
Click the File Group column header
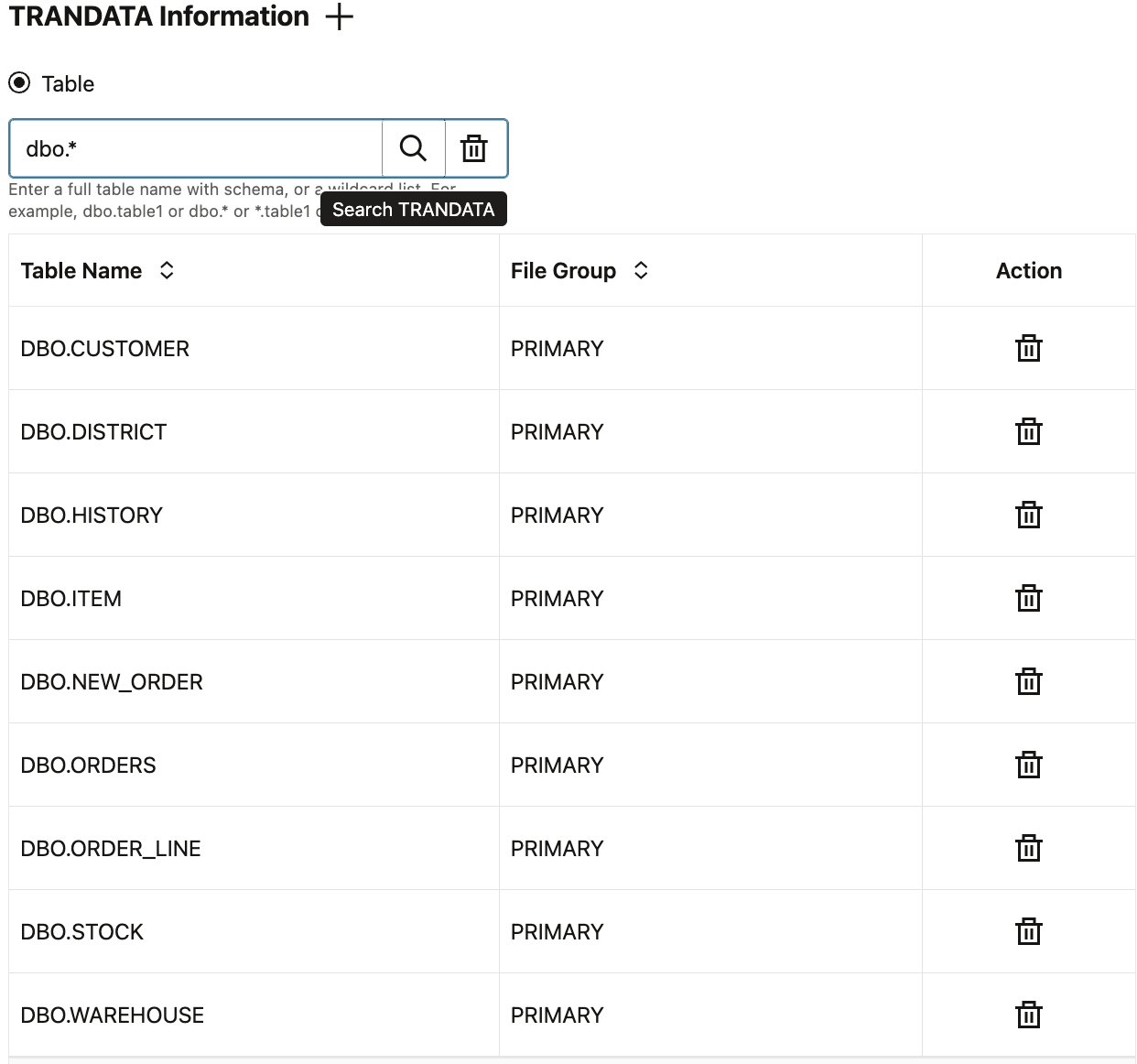pyautogui.click(x=563, y=270)
